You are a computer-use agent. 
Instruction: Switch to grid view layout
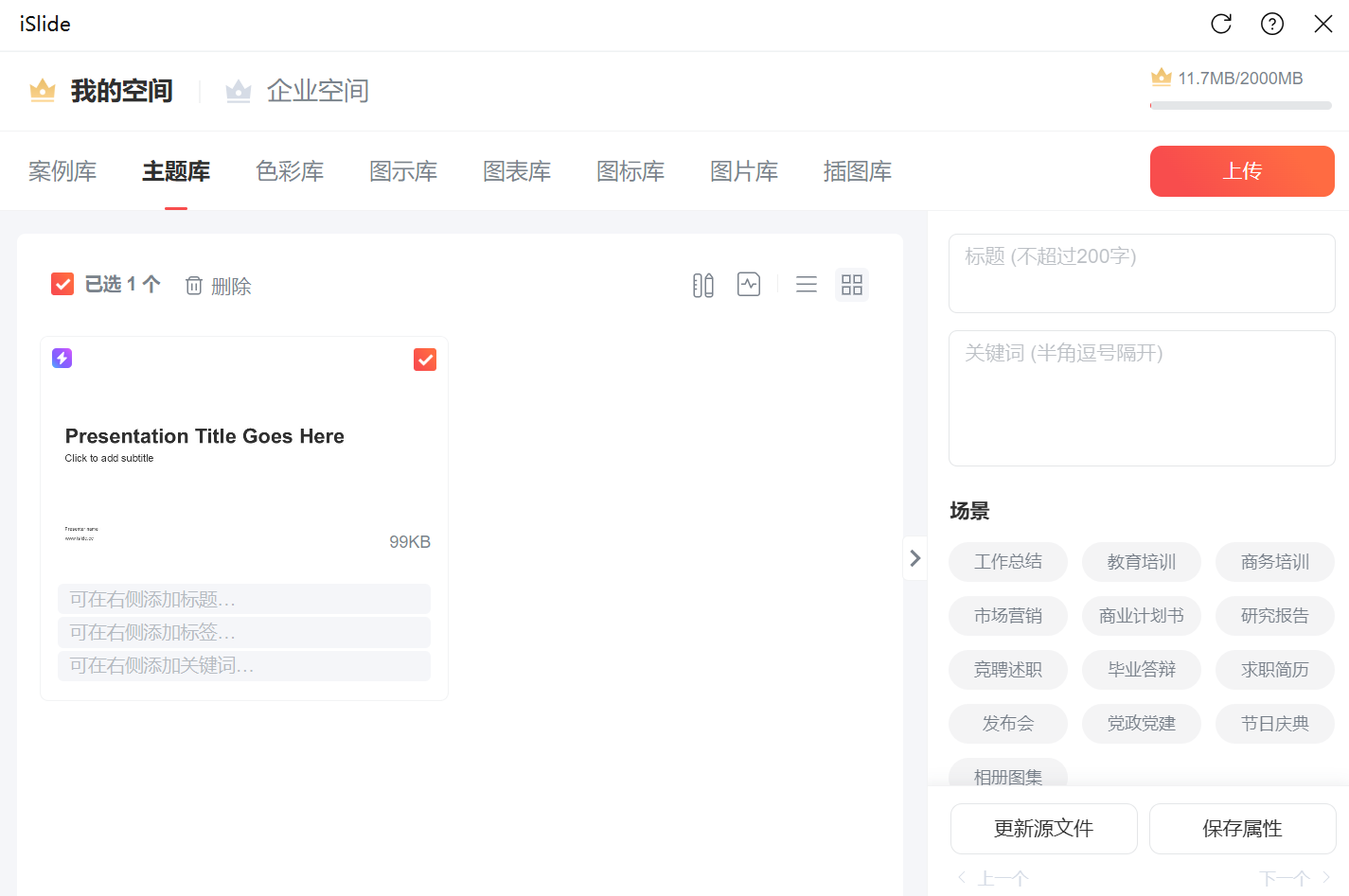point(852,285)
